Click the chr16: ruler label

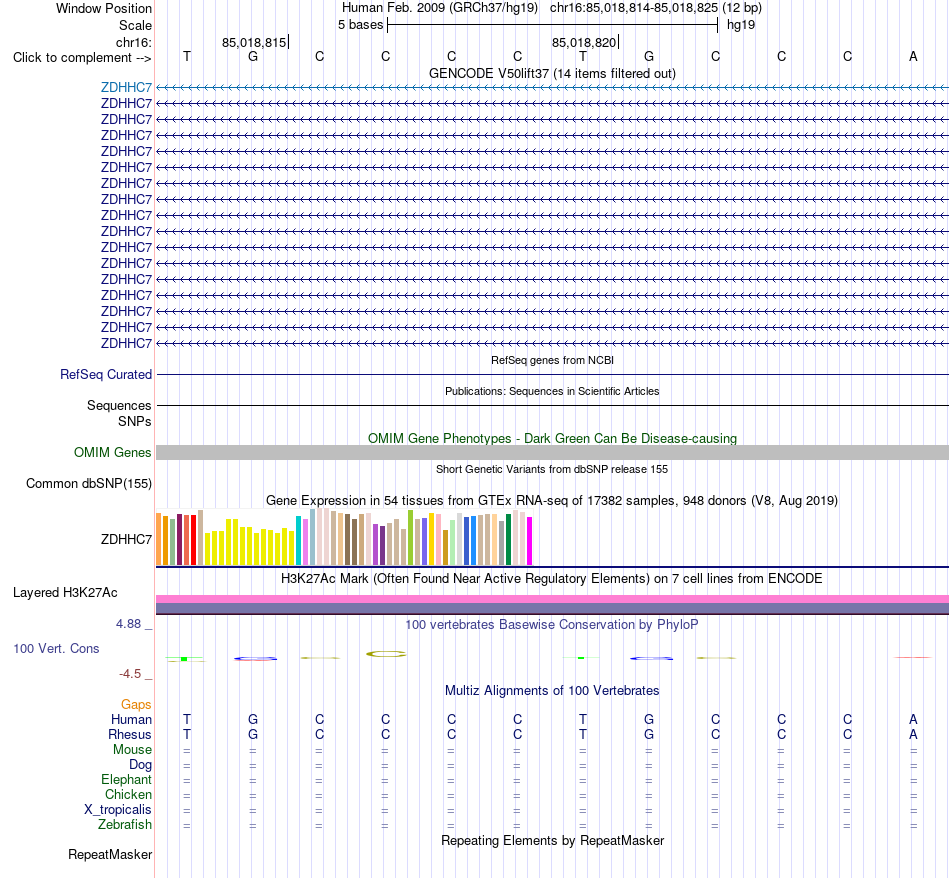(133, 42)
